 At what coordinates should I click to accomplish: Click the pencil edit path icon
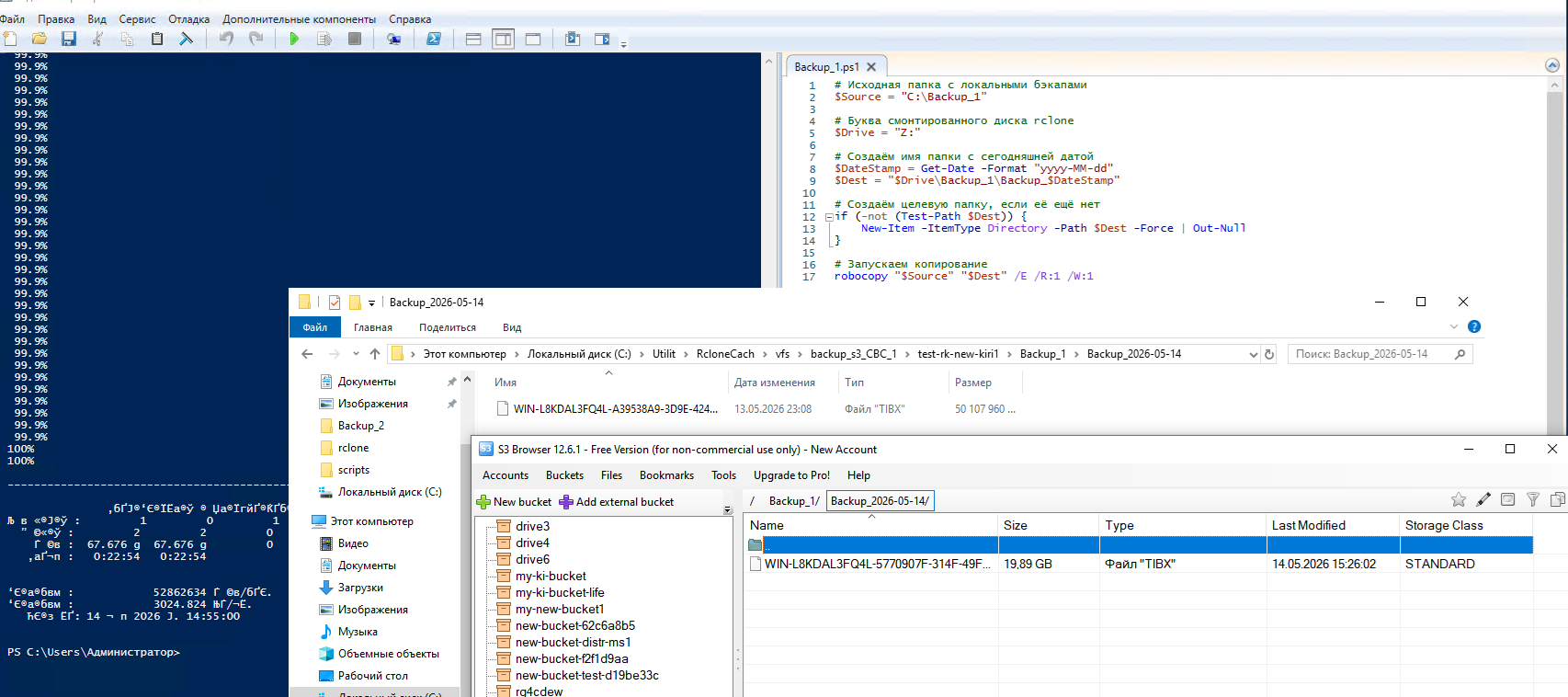tap(1483, 499)
